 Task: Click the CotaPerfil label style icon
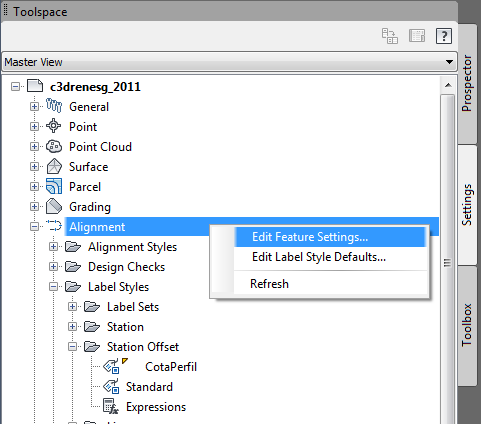pyautogui.click(x=111, y=366)
